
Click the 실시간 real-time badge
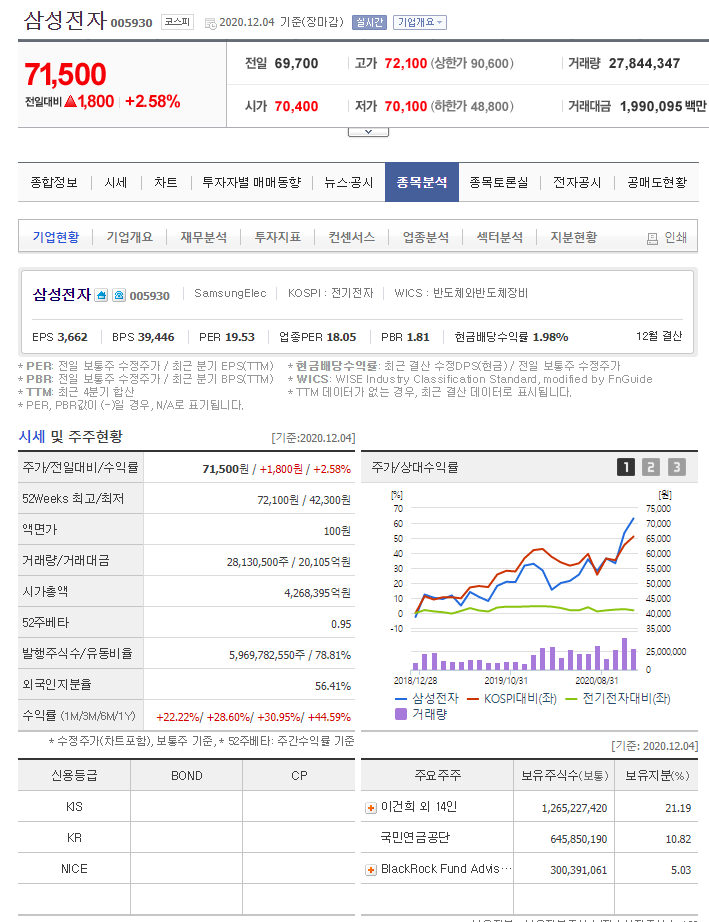pyautogui.click(x=369, y=22)
